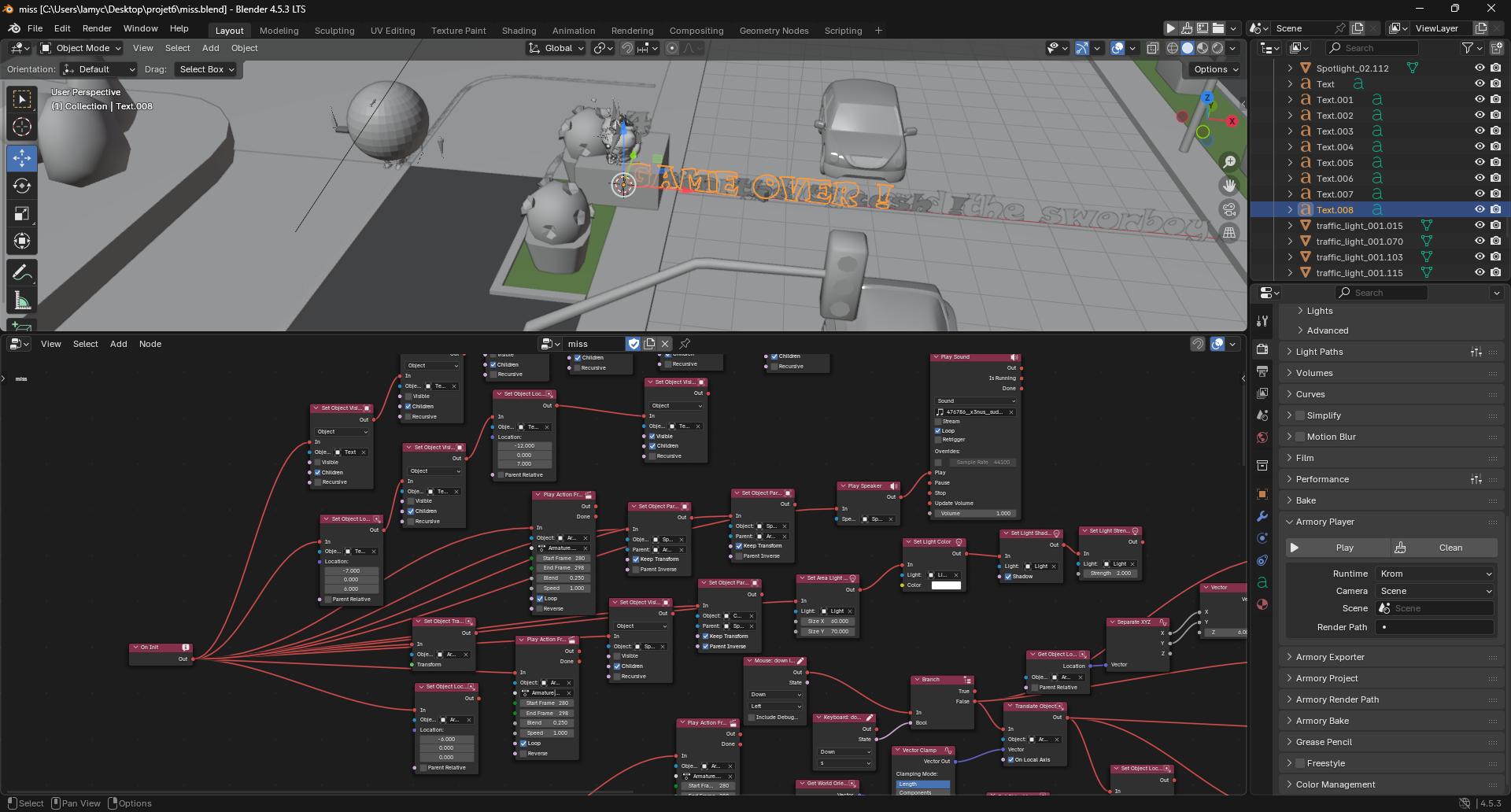Select the Rotate tool

[x=22, y=186]
